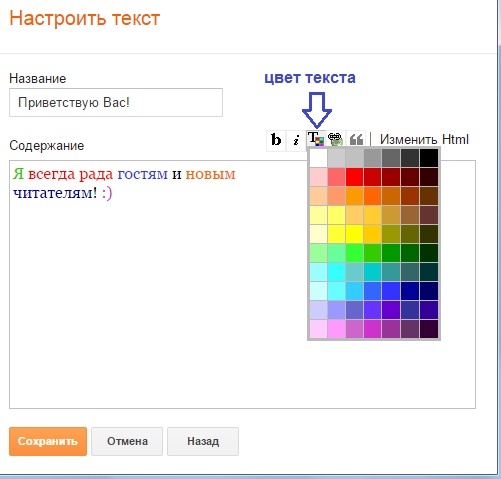Click the orange word новым in the content
The width and height of the screenshot is (501, 479).
[x=210, y=174]
